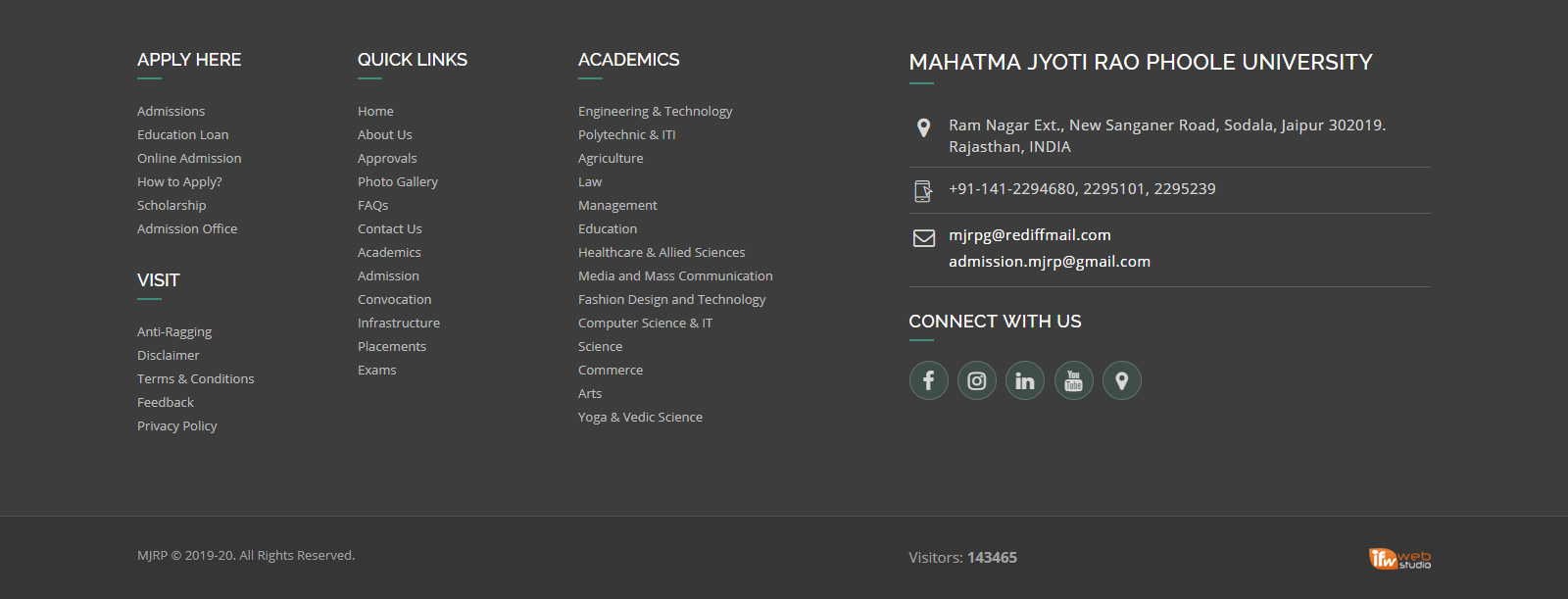Go to Placements page
Screen dimensions: 1568x599
pos(392,347)
